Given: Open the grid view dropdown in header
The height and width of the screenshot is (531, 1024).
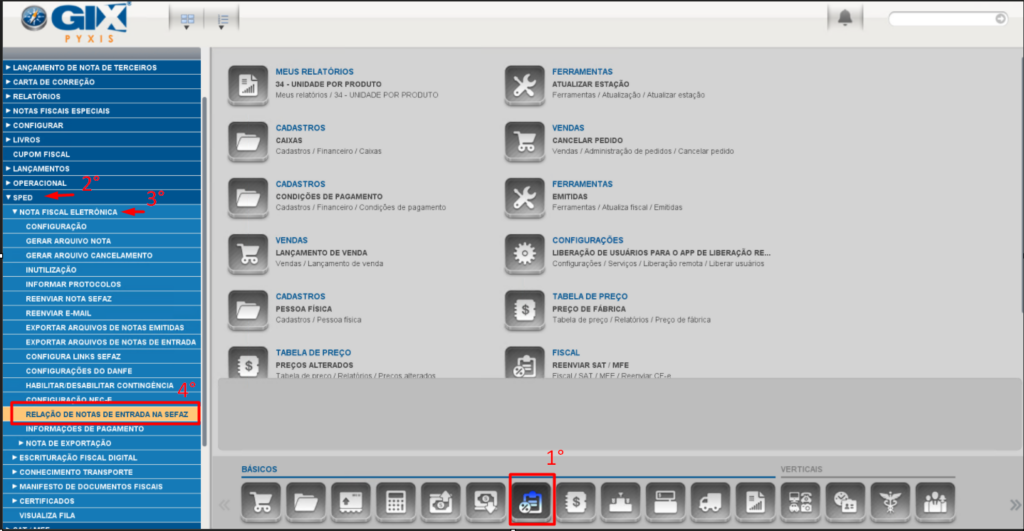Looking at the screenshot, I should pos(188,19).
